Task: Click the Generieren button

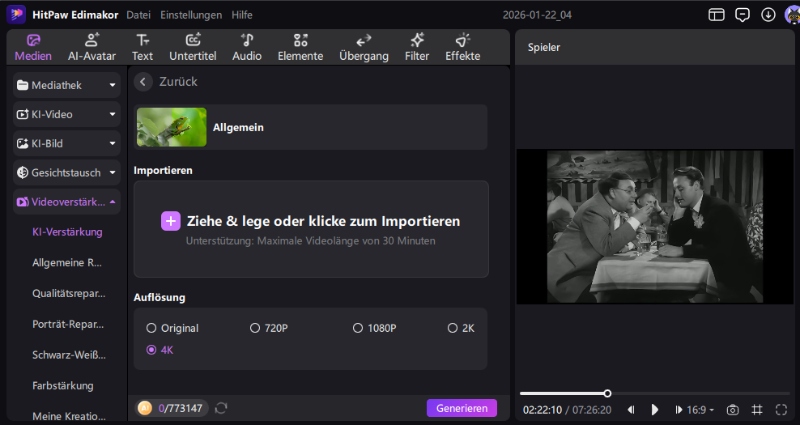Action: [461, 408]
